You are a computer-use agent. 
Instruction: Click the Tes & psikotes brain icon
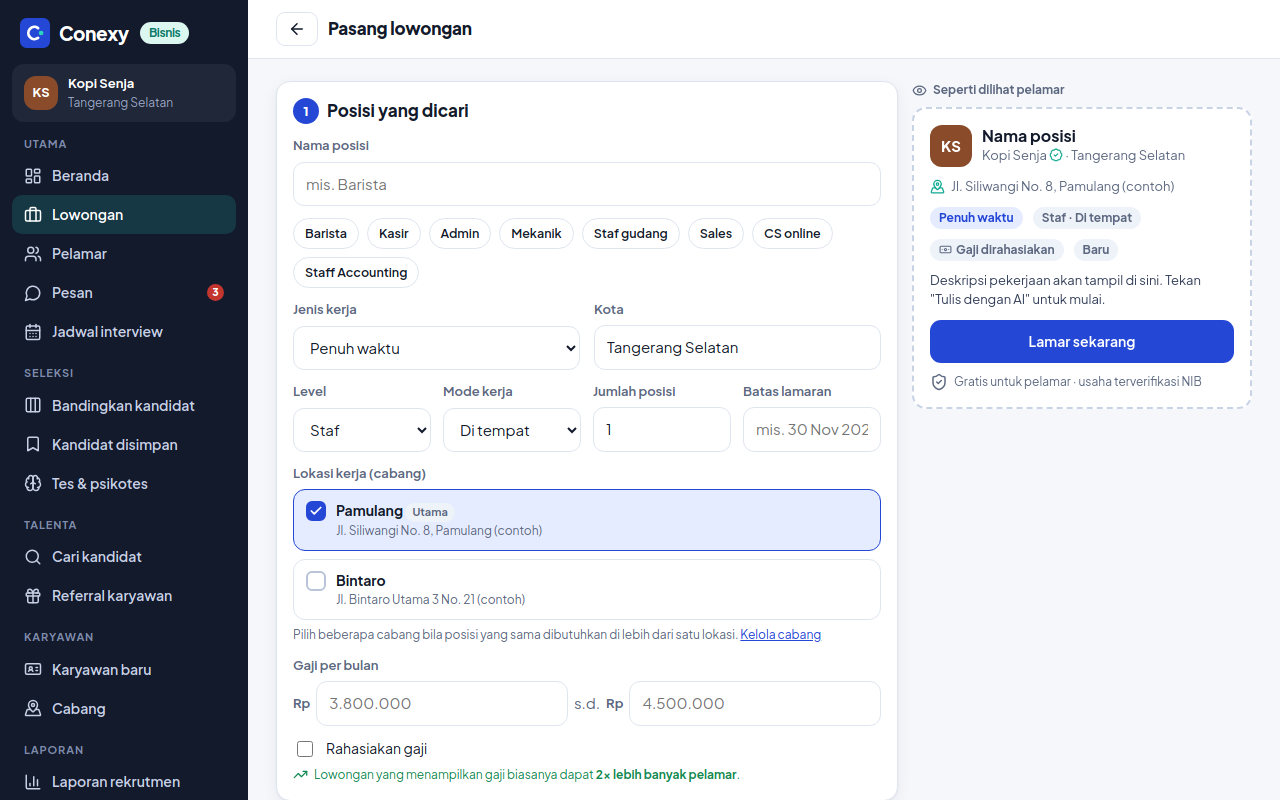click(33, 484)
